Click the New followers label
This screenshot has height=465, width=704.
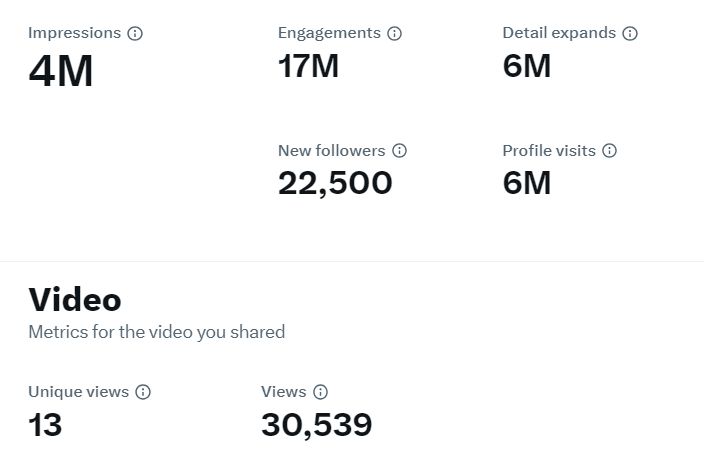point(332,150)
